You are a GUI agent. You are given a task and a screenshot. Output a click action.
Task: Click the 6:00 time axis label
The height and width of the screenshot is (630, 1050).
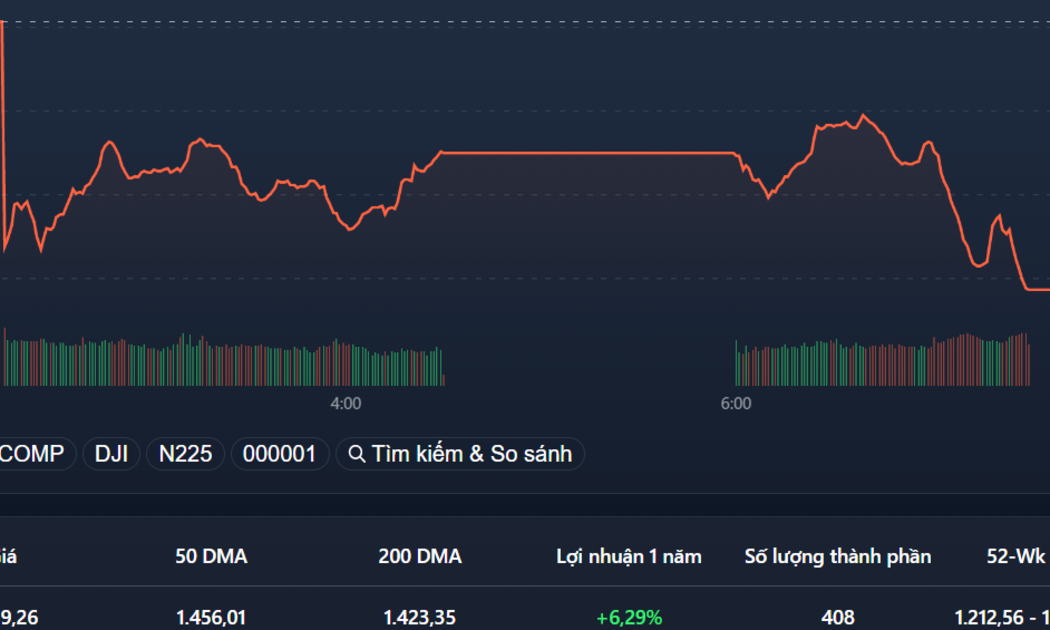pos(736,404)
